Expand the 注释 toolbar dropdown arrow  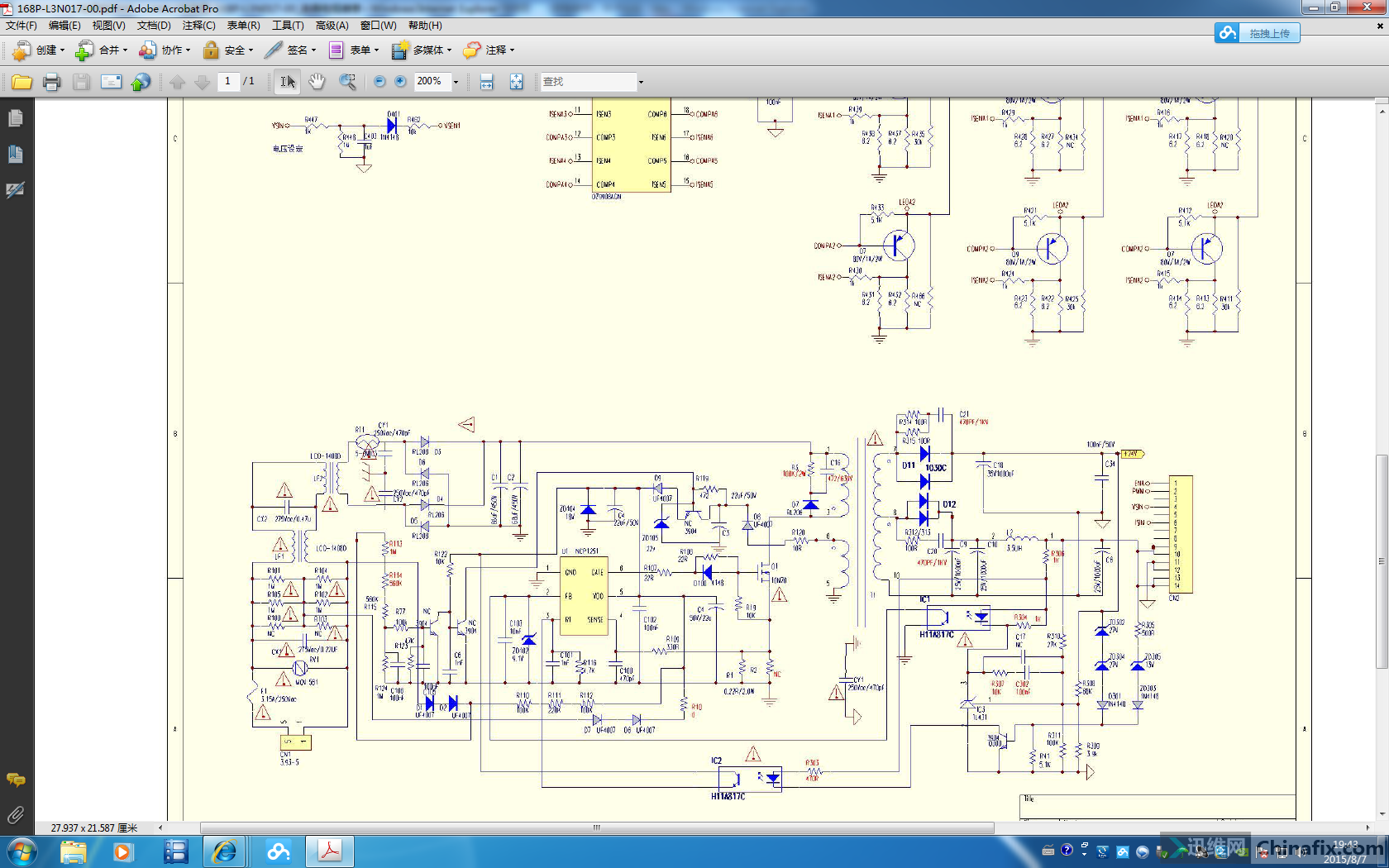tap(512, 50)
